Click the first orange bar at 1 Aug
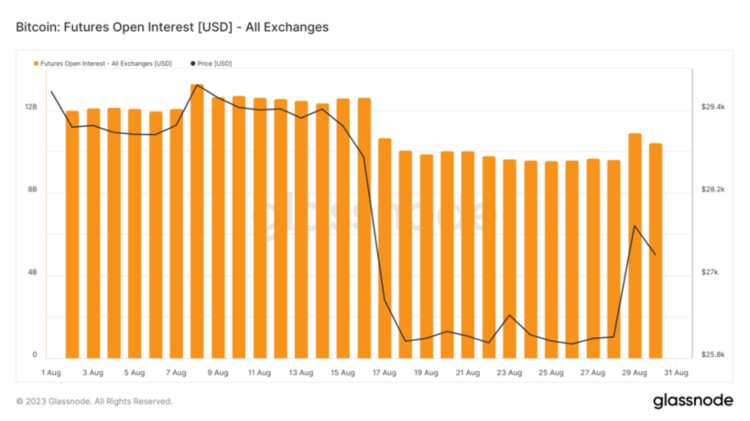750x421 pixels. click(72, 234)
